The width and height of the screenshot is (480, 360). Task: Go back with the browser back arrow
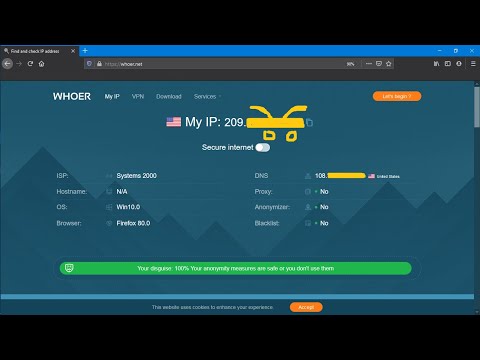pos(8,63)
